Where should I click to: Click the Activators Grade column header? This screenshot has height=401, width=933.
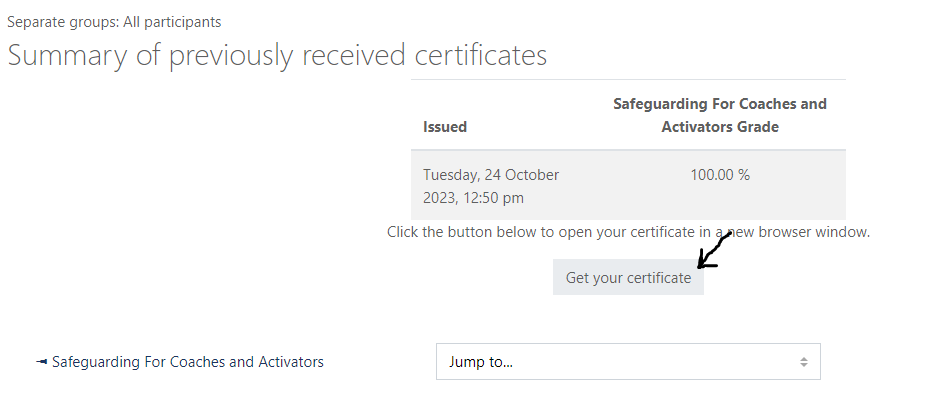(x=720, y=127)
